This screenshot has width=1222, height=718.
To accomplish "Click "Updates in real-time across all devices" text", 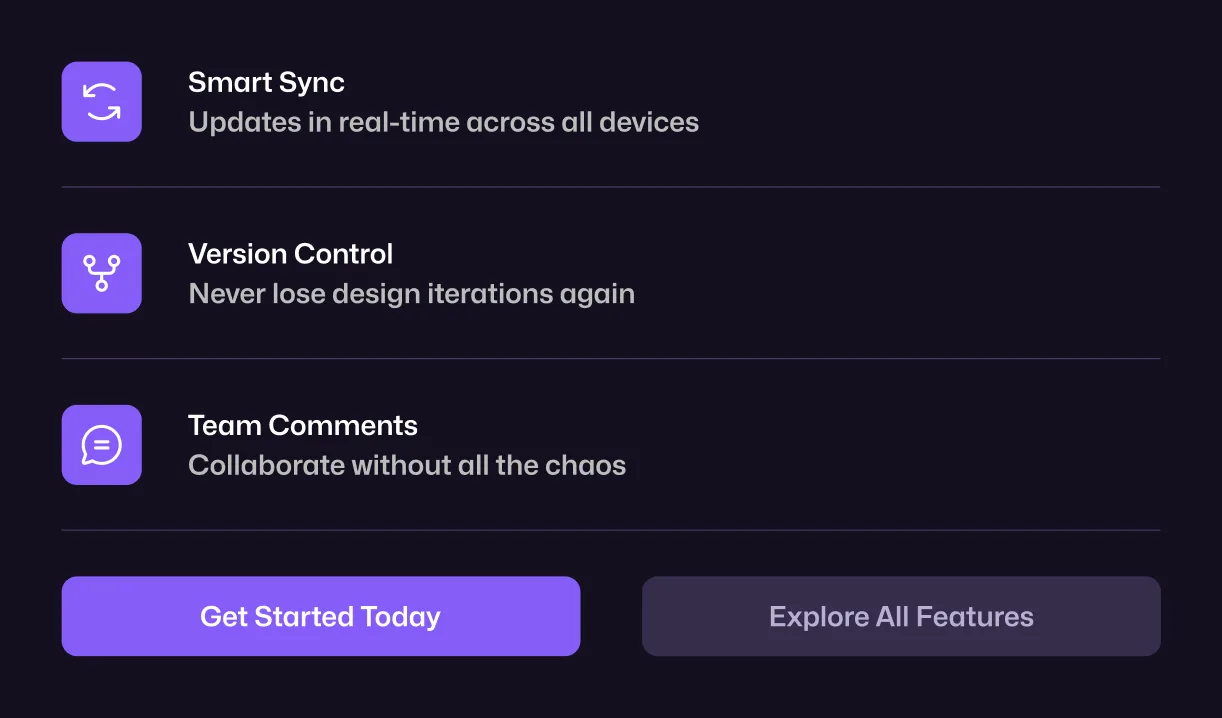I will point(443,122).
